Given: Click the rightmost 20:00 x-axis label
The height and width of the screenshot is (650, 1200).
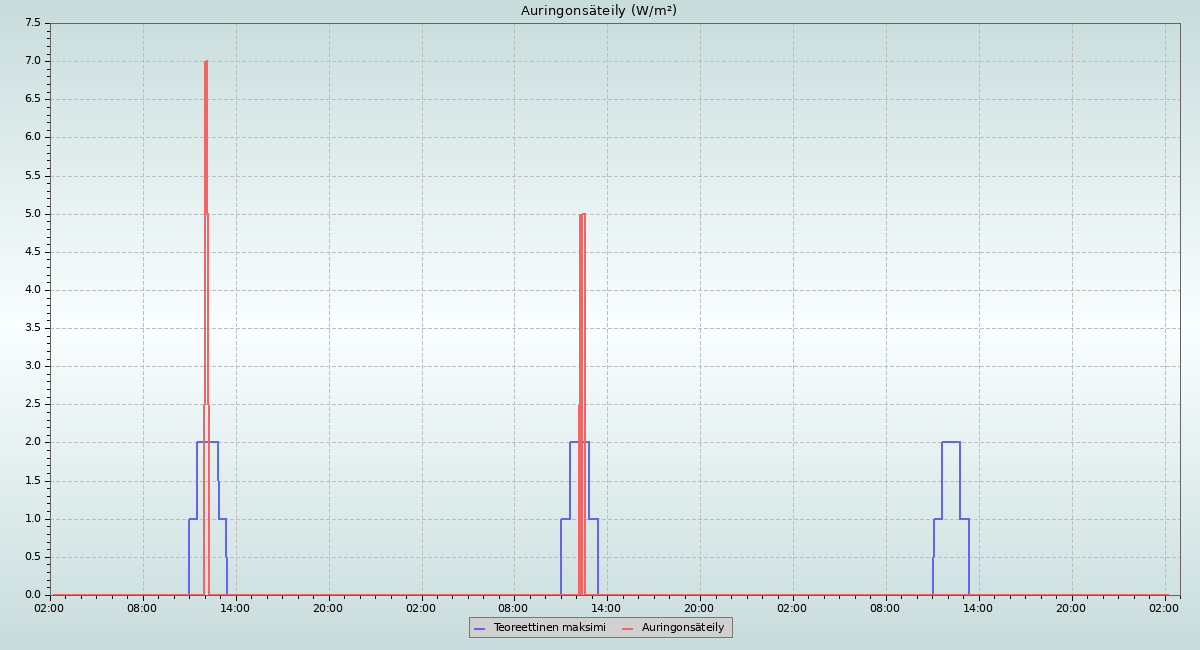Looking at the screenshot, I should pos(1071,608).
